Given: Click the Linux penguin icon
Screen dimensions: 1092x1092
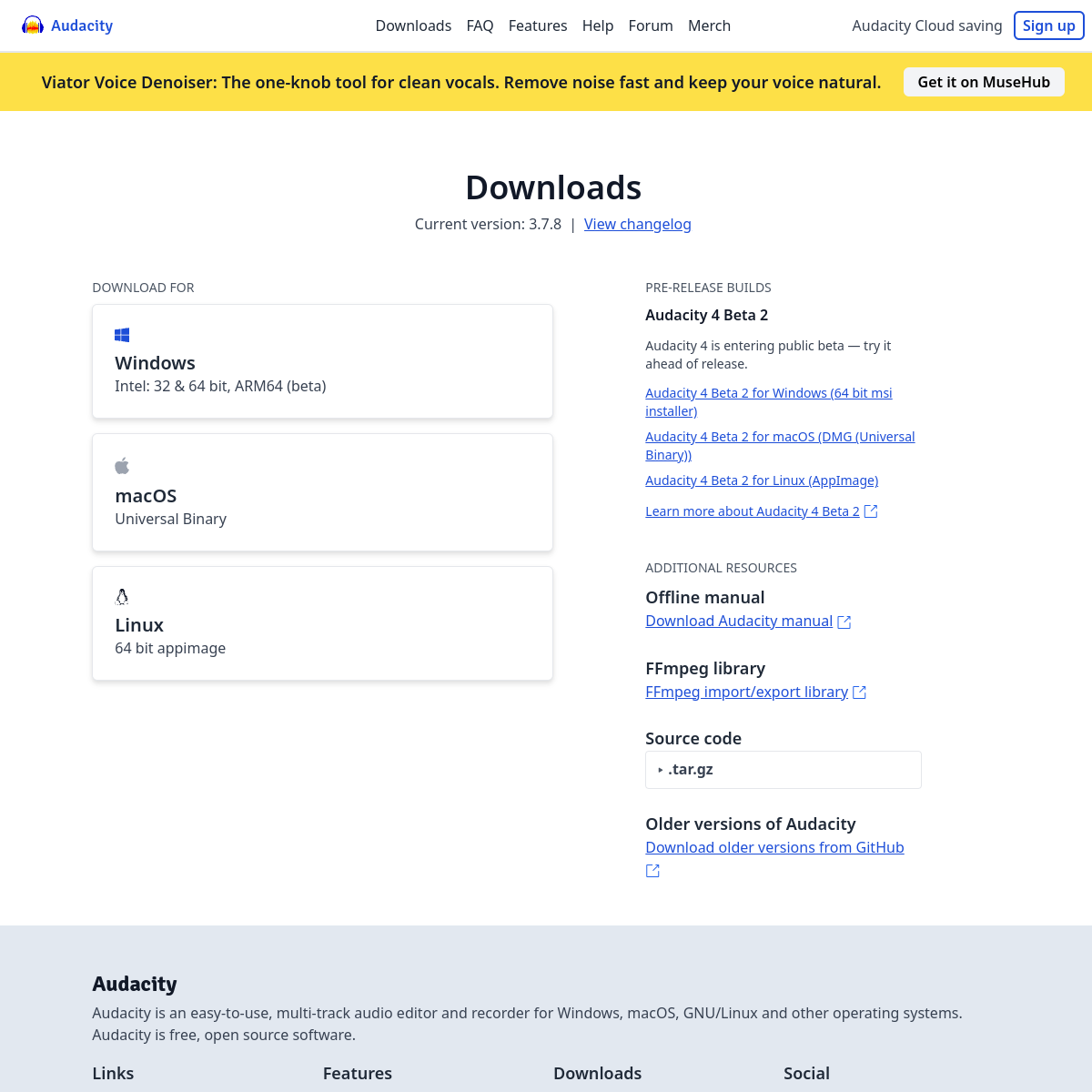Looking at the screenshot, I should click(x=122, y=597).
